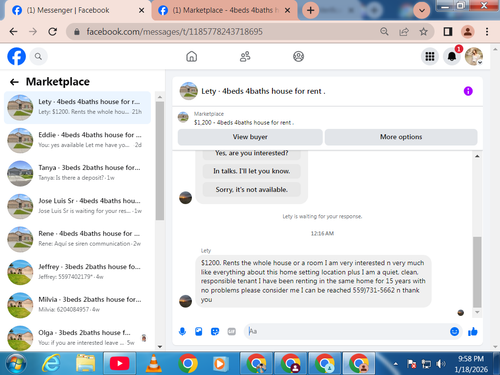Open the Groups icon in top navigation
The width and height of the screenshot is (500, 375).
pyautogui.click(x=298, y=57)
